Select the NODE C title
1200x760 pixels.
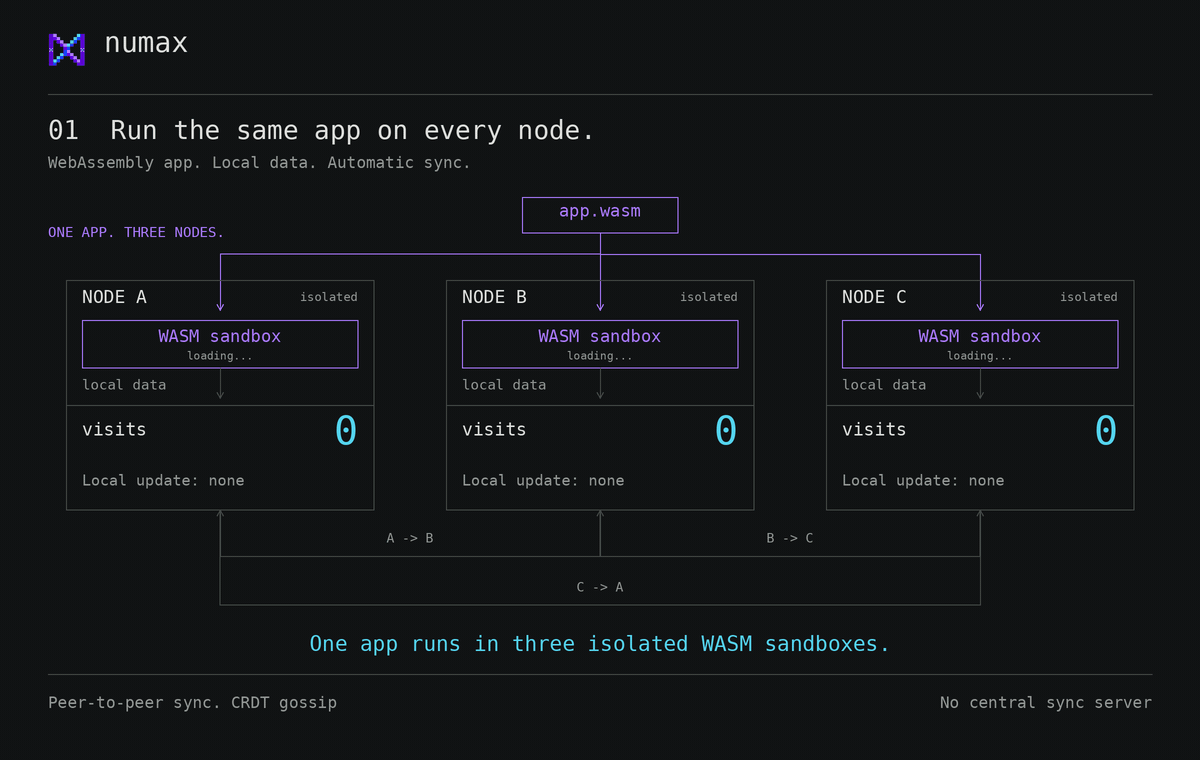(x=874, y=297)
